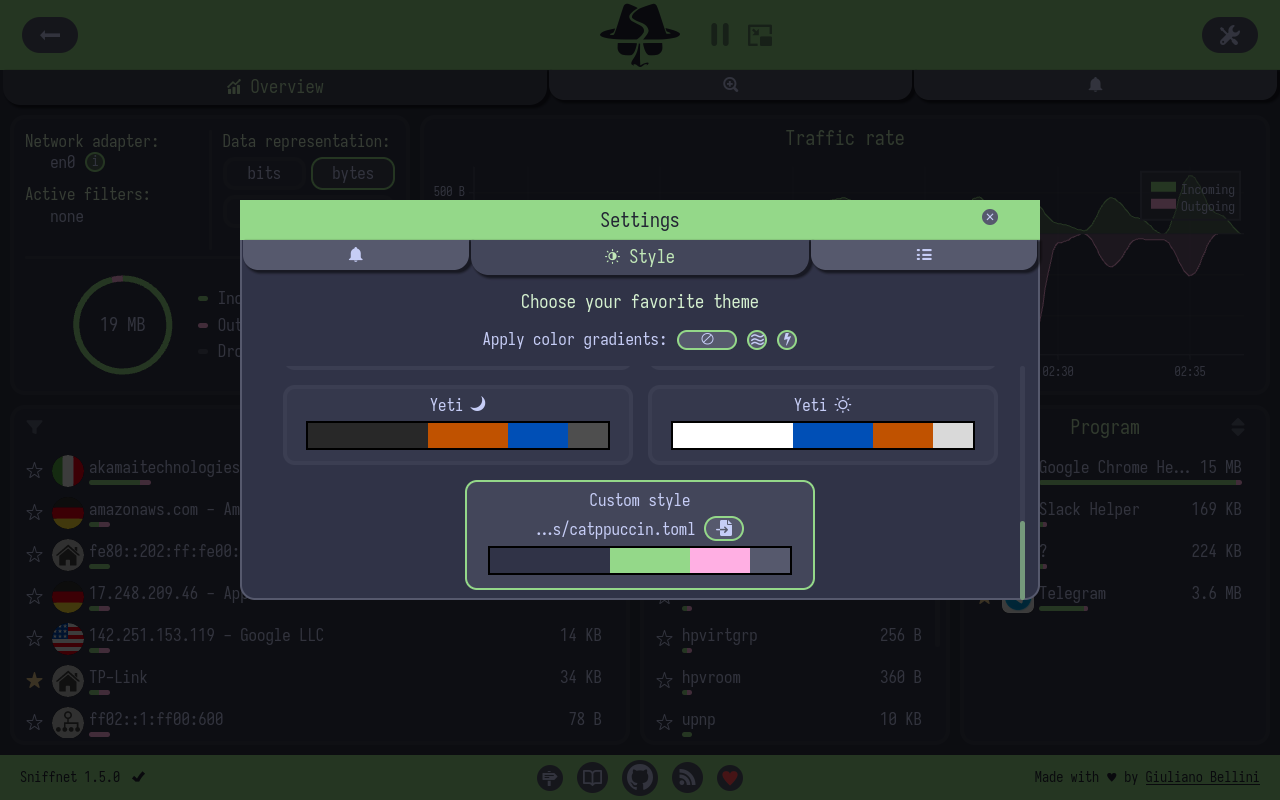Disable color gradients option

(707, 340)
